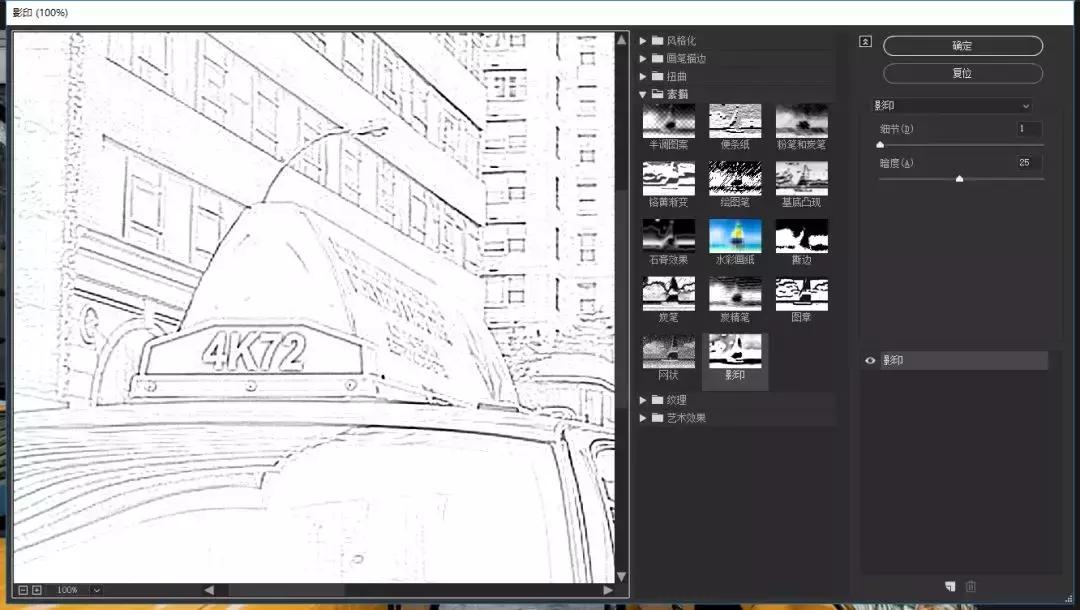Click the 确定 (OK) button
Viewport: 1080px width, 610px height.
click(x=961, y=45)
